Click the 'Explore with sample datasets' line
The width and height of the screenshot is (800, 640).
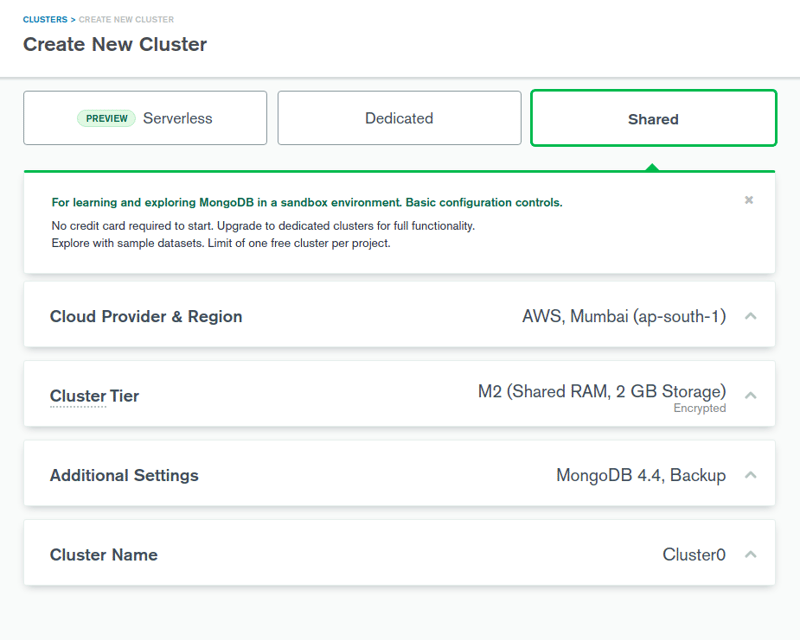point(221,243)
